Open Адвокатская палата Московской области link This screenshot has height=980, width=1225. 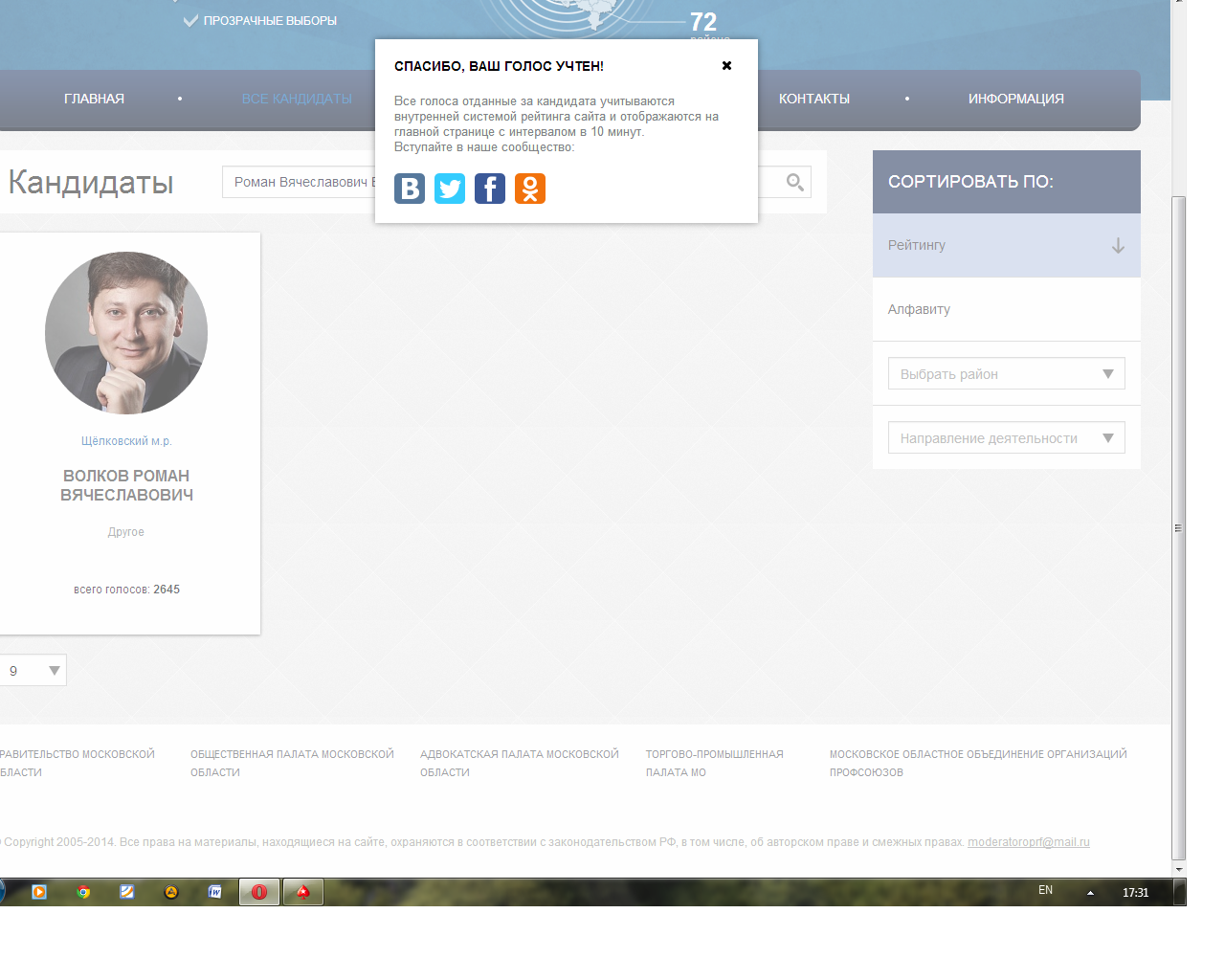tap(520, 763)
